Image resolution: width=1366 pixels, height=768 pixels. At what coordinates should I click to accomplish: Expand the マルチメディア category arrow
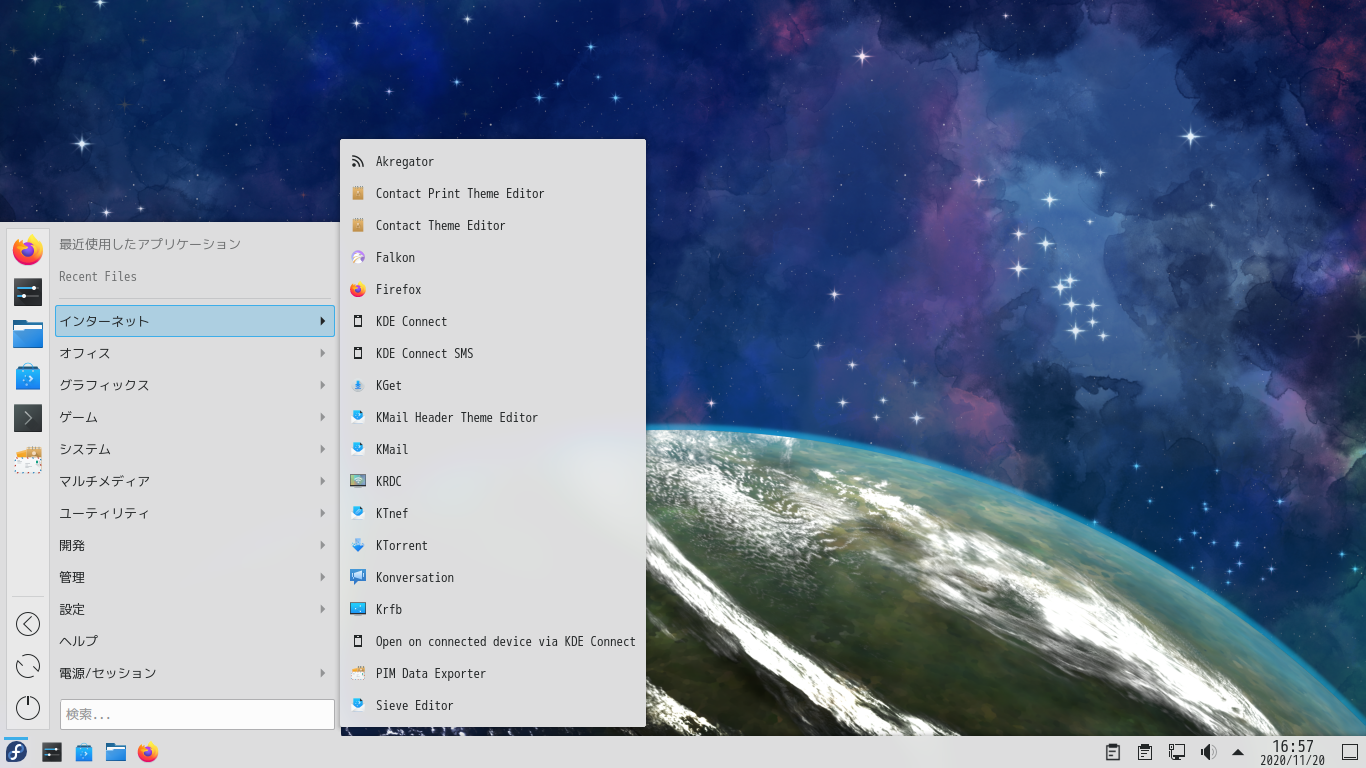pos(322,481)
